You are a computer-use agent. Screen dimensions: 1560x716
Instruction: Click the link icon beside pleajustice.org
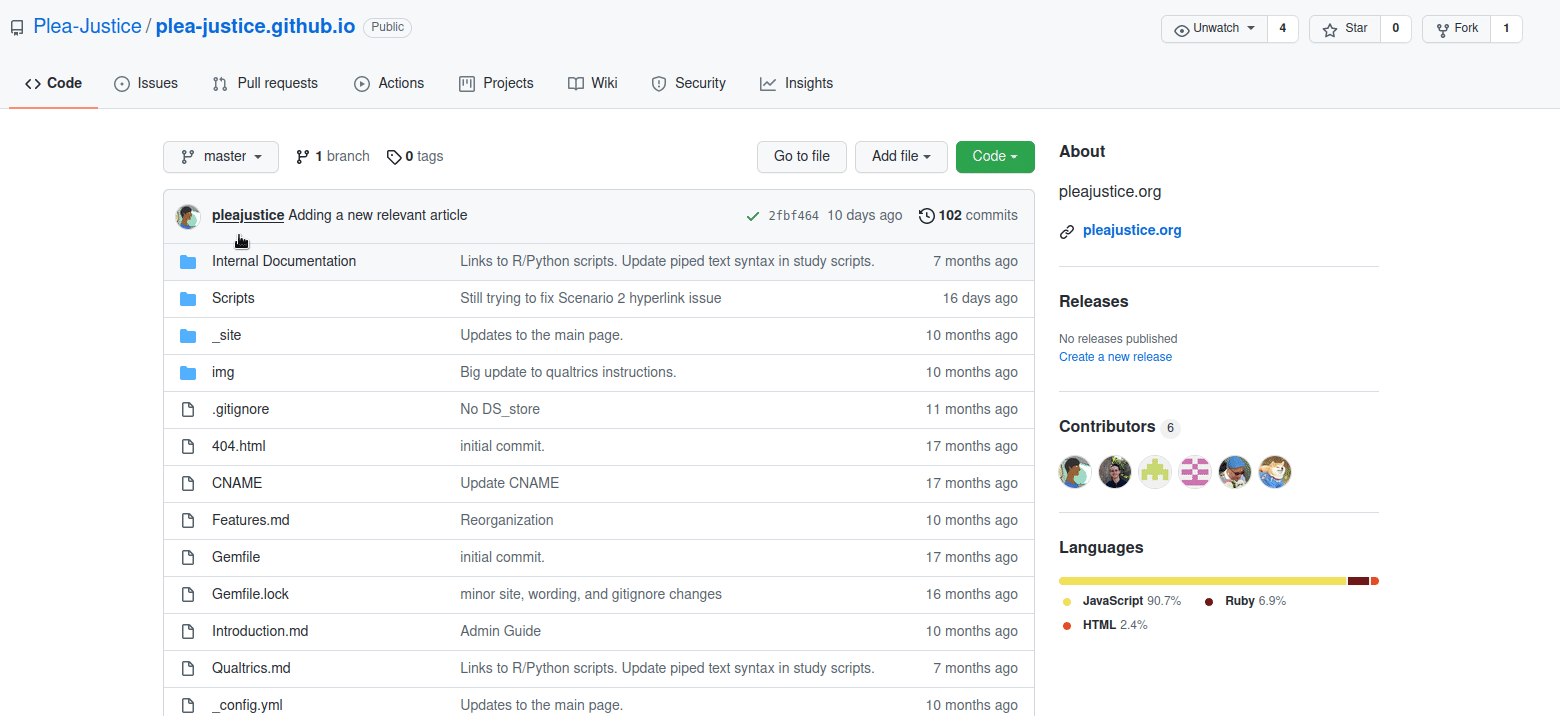(x=1067, y=232)
